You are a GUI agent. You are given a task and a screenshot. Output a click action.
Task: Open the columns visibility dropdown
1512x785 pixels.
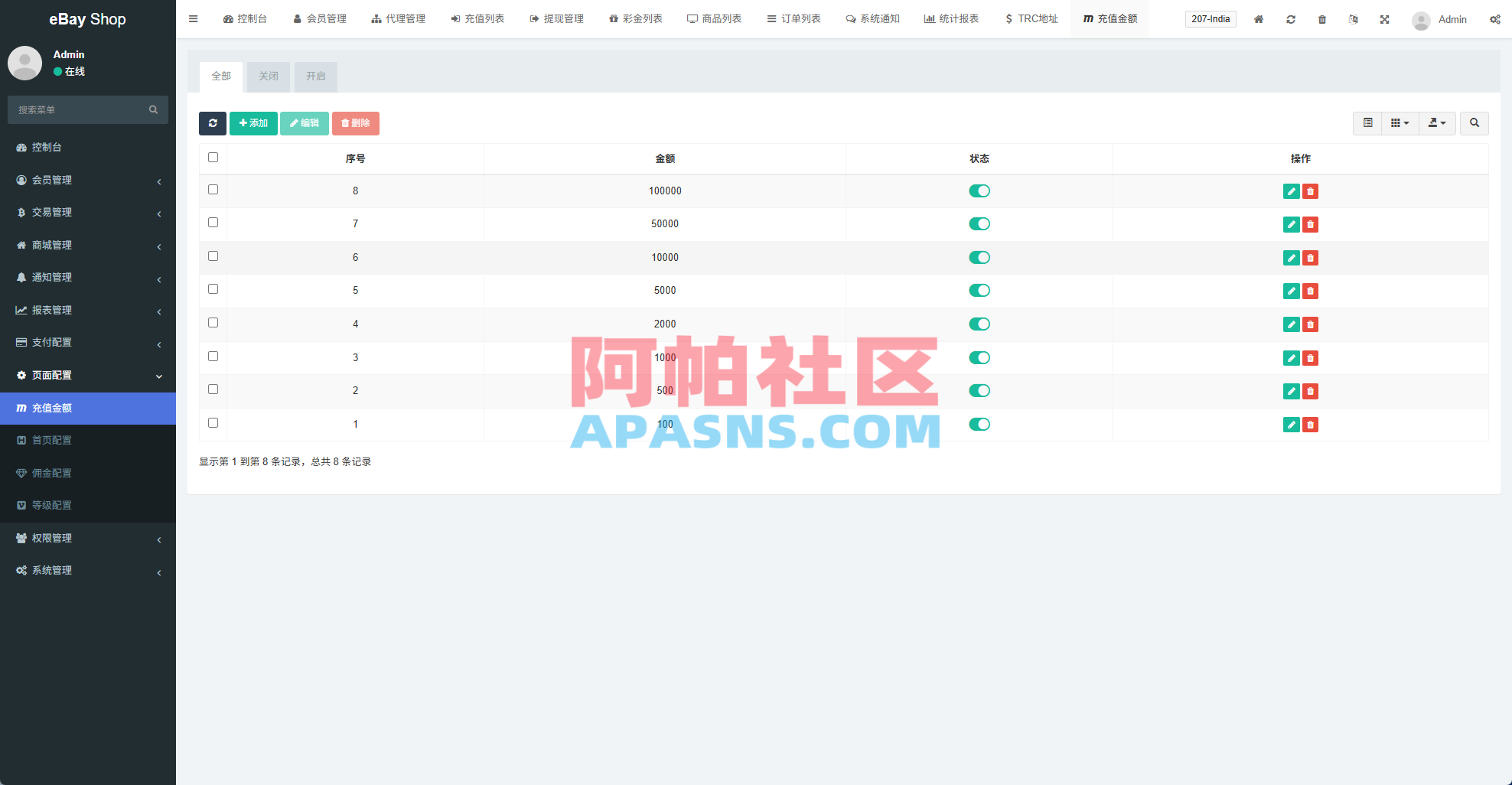(1400, 123)
